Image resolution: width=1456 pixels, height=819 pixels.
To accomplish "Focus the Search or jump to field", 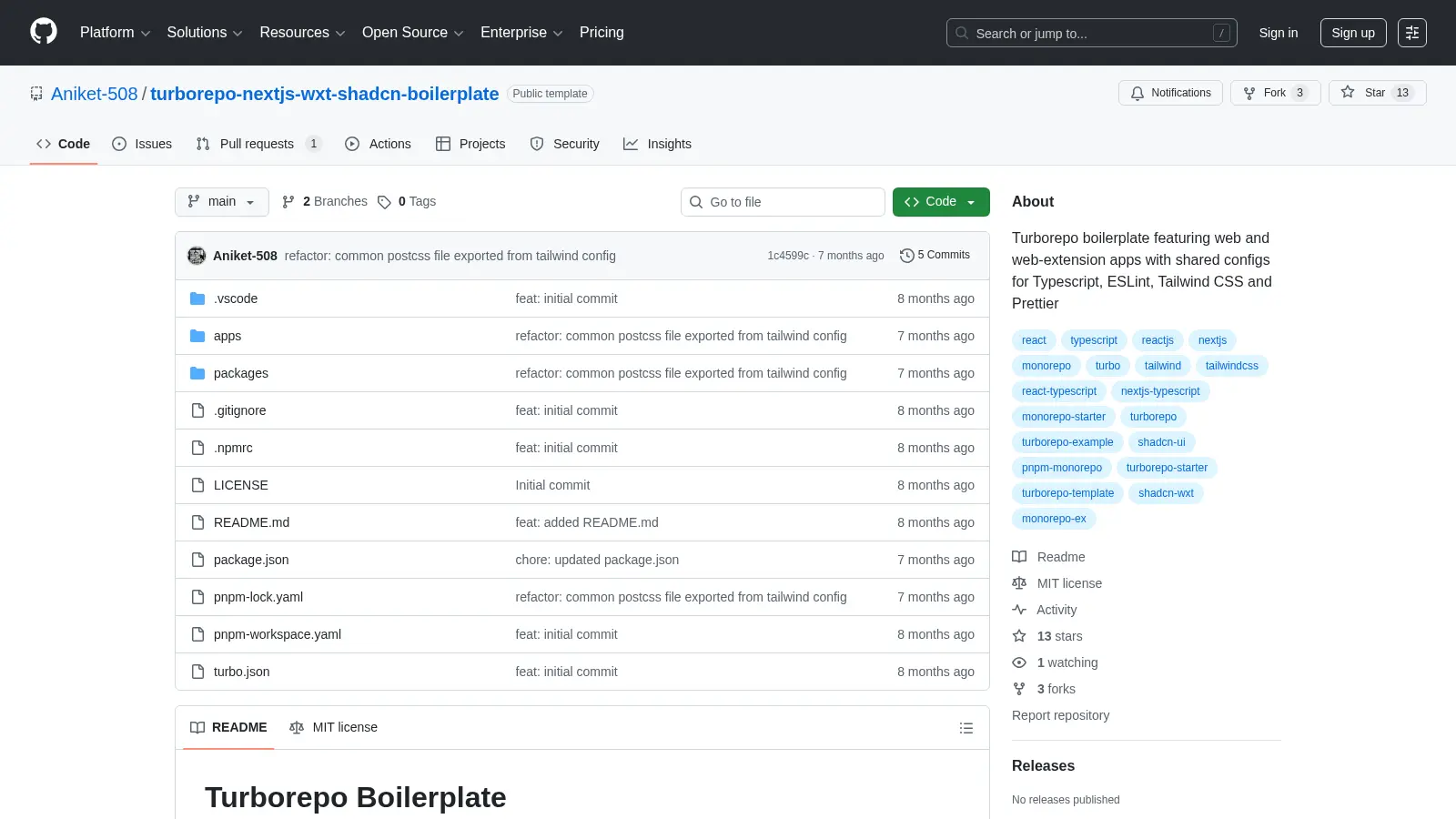I will (x=1092, y=33).
